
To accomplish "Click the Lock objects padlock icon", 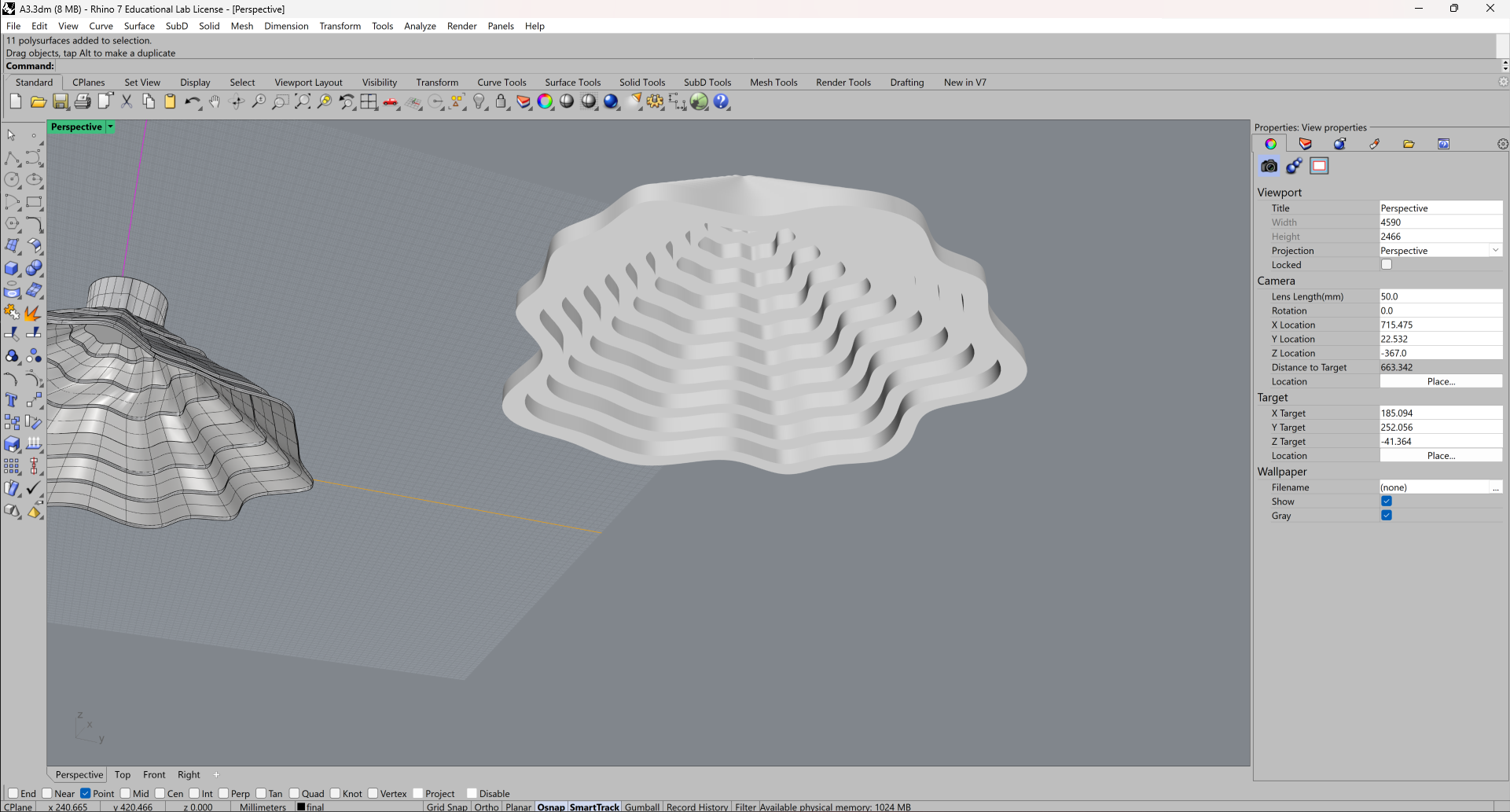I will (501, 101).
